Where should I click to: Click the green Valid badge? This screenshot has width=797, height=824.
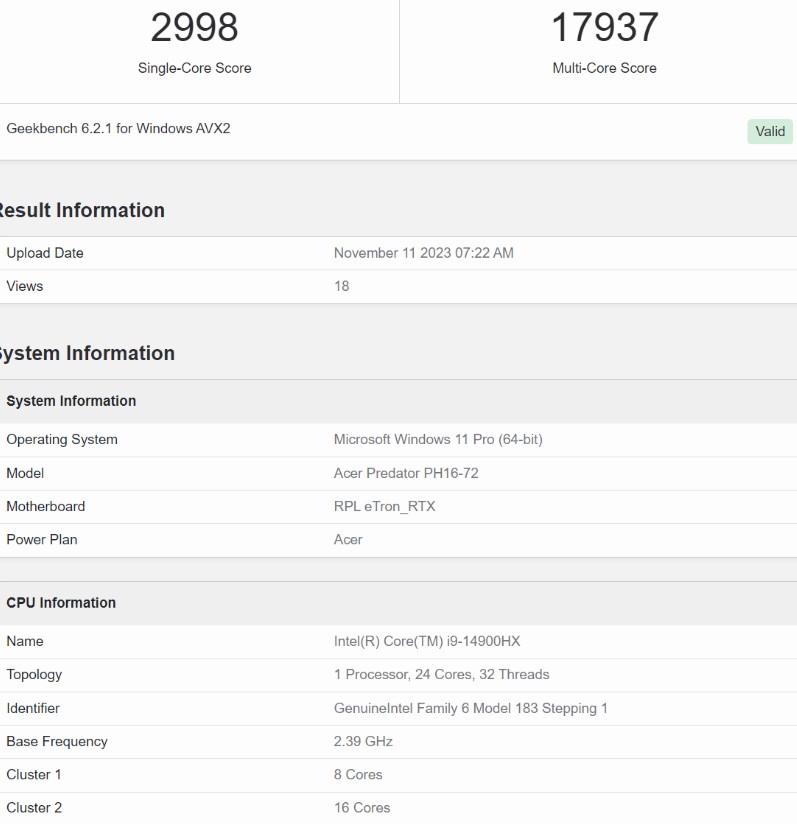(x=769, y=131)
